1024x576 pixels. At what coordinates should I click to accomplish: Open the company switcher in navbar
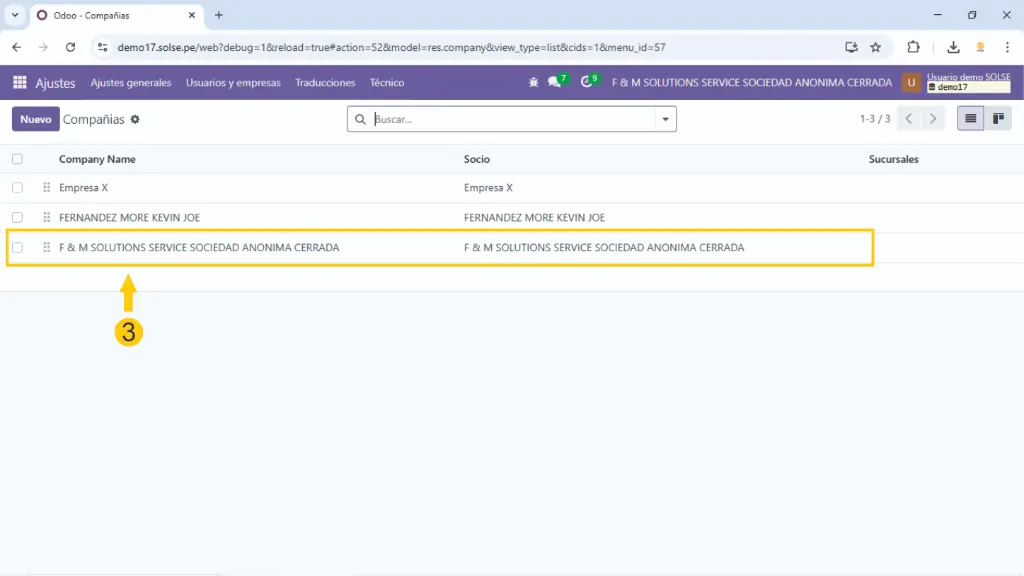pyautogui.click(x=751, y=83)
